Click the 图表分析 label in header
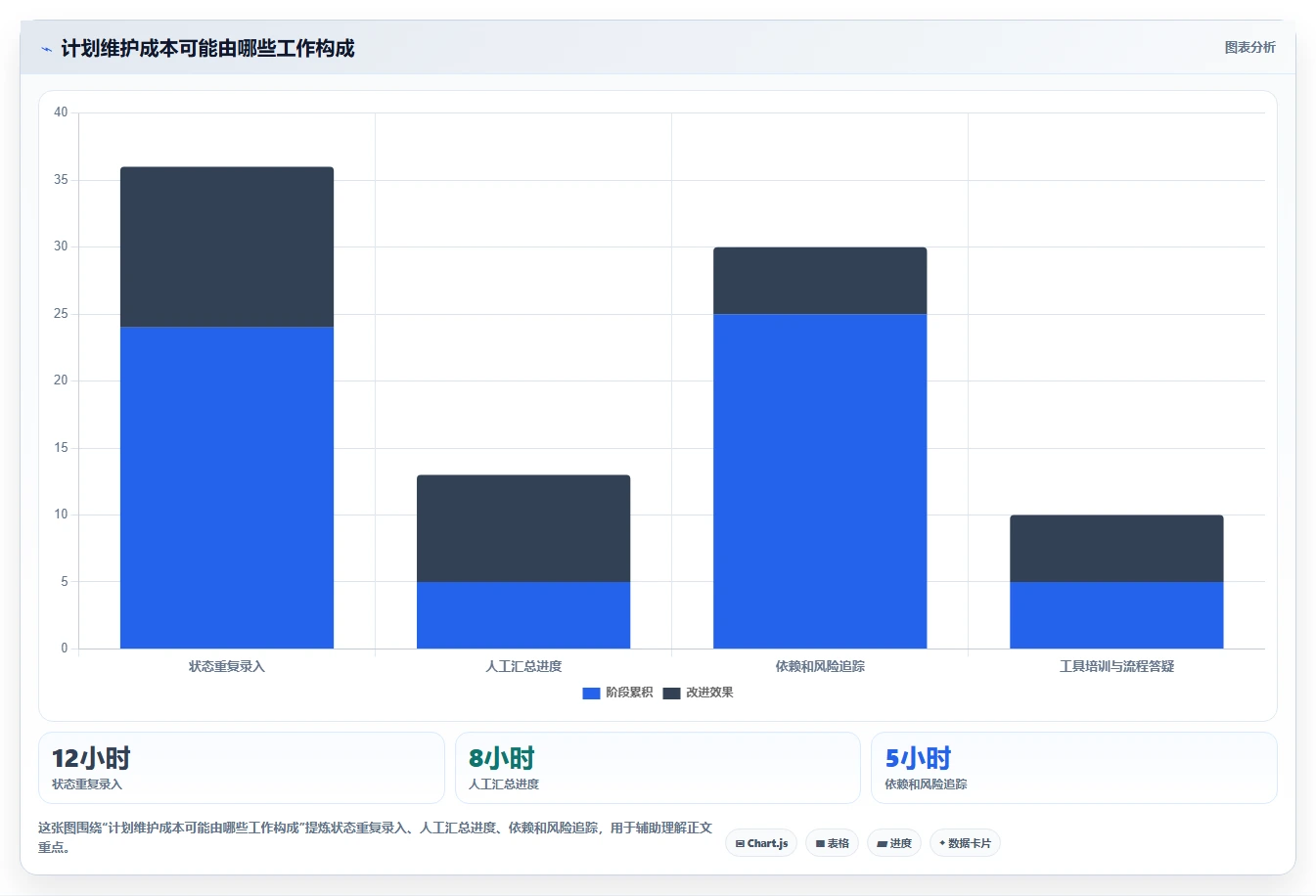Image resolution: width=1316 pixels, height=896 pixels. (x=1249, y=47)
